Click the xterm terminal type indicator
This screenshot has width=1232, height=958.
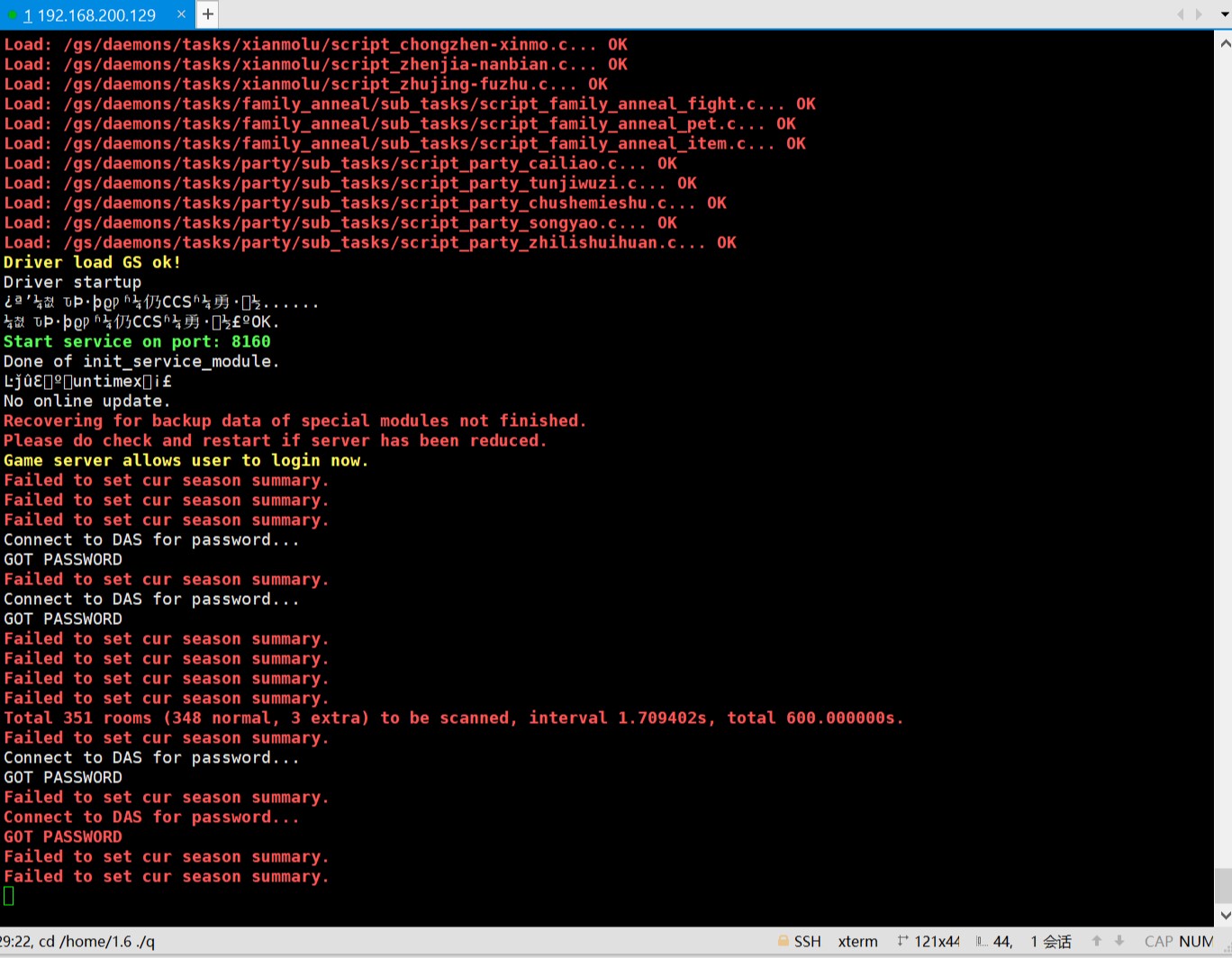(x=857, y=942)
